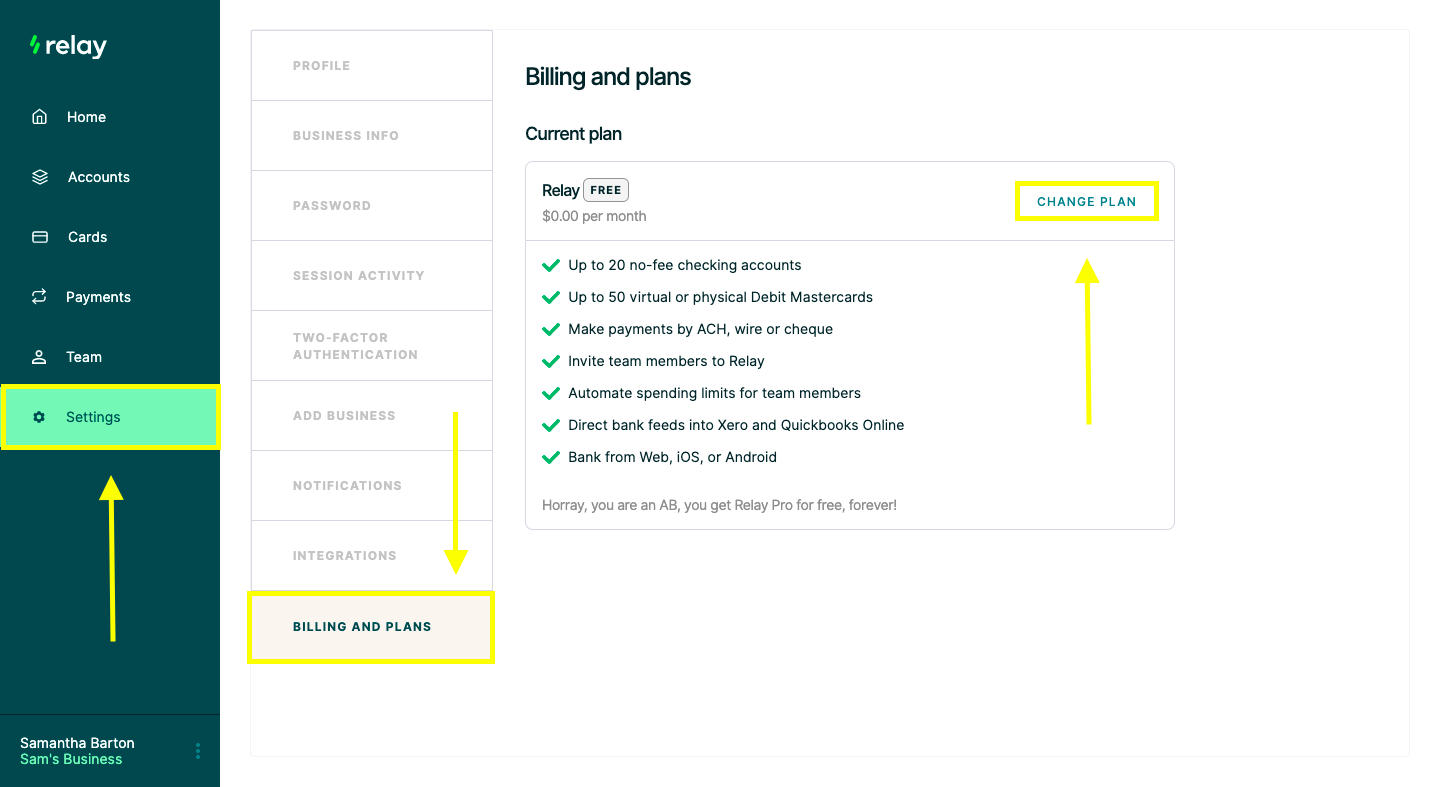Select the Billing and Plans tab

[x=372, y=627]
